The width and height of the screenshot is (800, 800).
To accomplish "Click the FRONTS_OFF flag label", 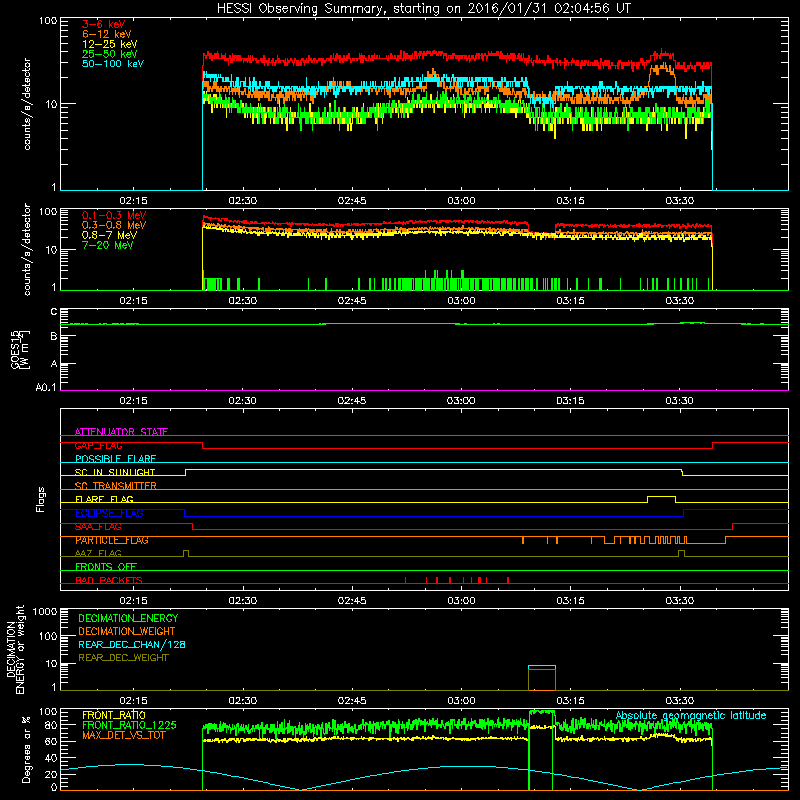I will [x=106, y=567].
